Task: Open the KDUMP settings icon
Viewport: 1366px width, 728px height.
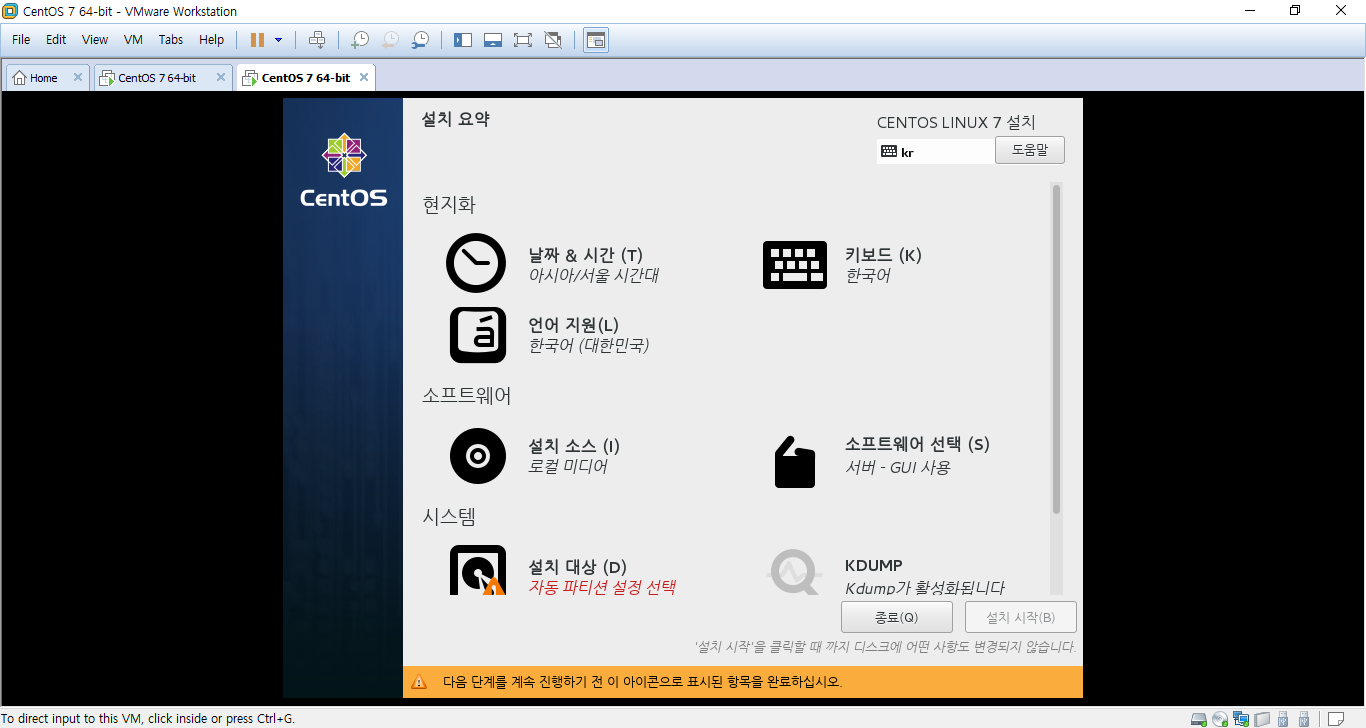Action: (796, 573)
